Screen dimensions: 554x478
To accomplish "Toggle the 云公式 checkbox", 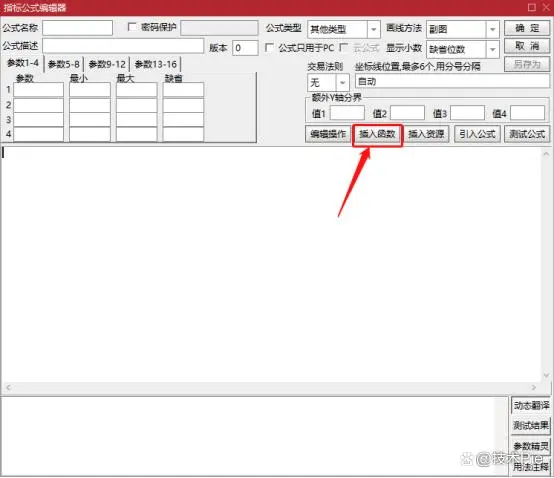I will pyautogui.click(x=343, y=47).
